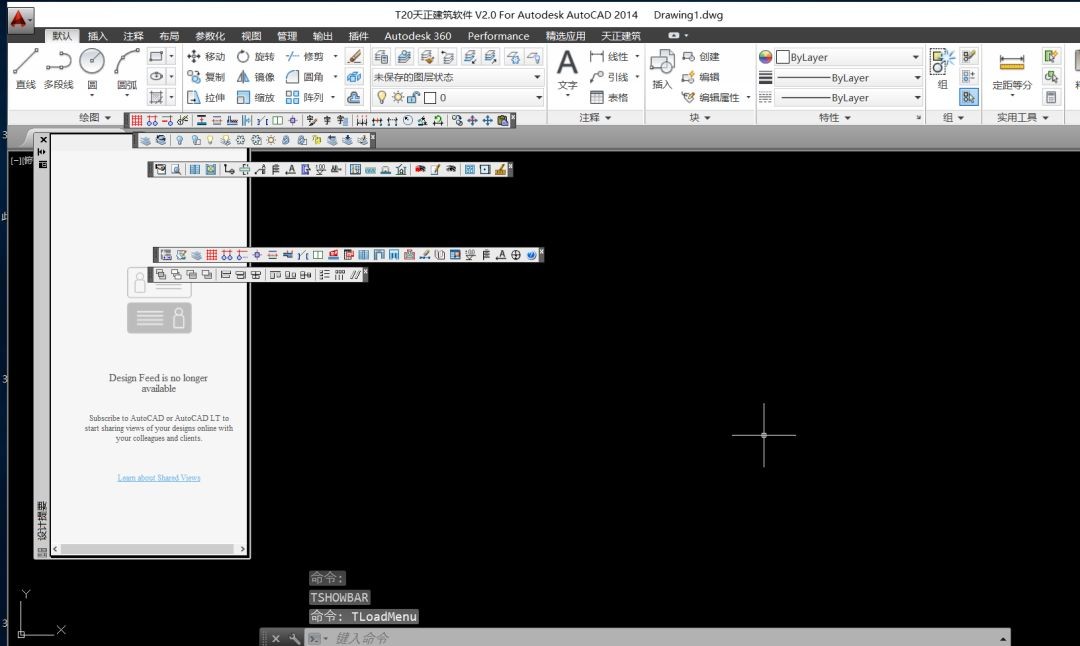This screenshot has width=1080, height=646.
Task: Open the current layer 0 dropdown
Action: click(x=457, y=98)
